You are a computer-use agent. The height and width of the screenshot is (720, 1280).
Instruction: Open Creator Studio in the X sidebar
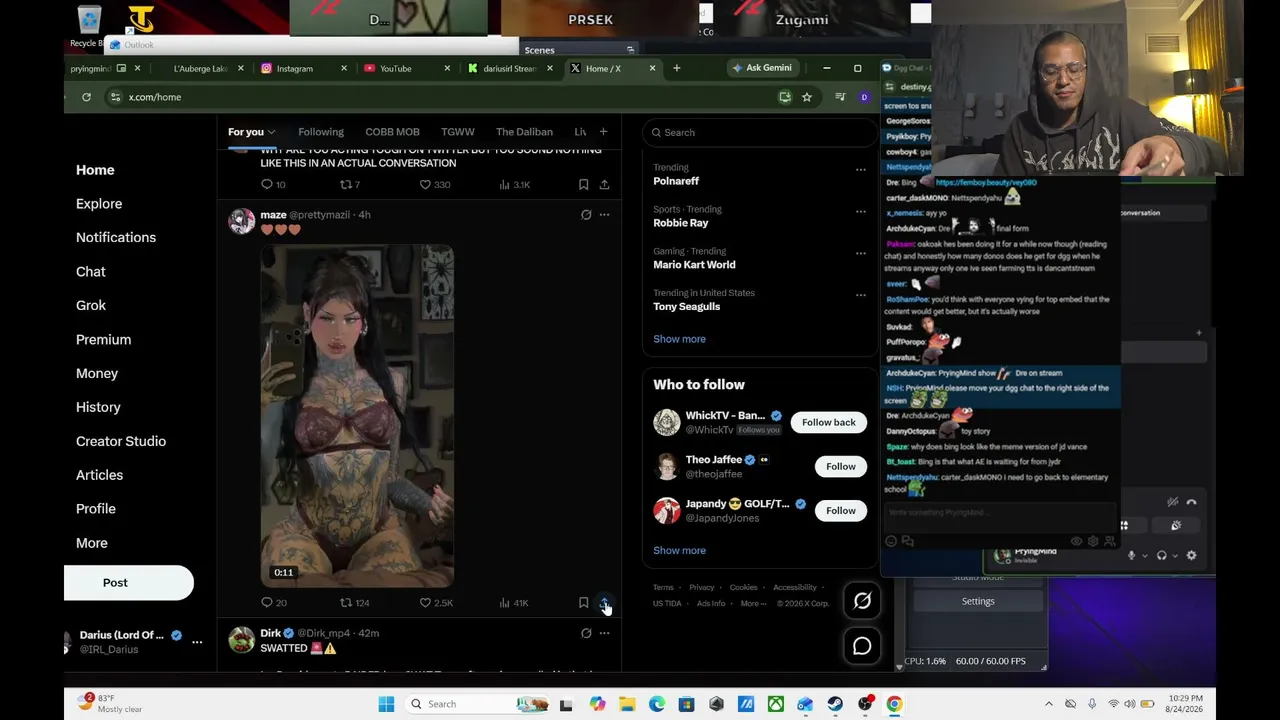(121, 441)
